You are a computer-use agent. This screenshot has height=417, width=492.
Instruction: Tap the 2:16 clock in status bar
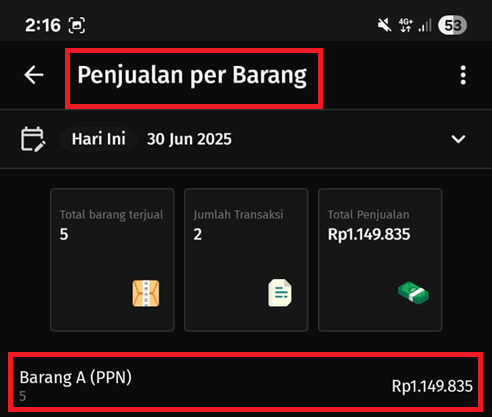coord(43,25)
